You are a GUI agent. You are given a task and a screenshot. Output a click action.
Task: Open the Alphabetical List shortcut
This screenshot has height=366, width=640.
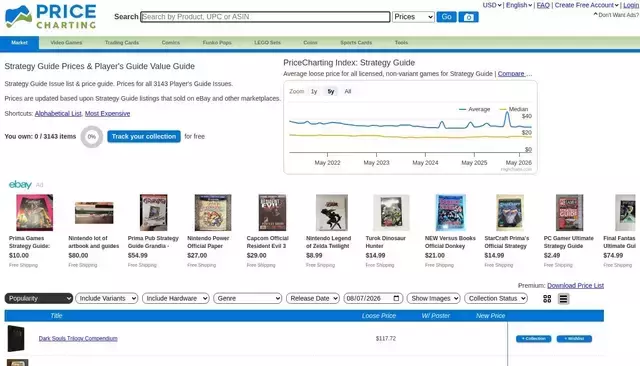pyautogui.click(x=58, y=113)
